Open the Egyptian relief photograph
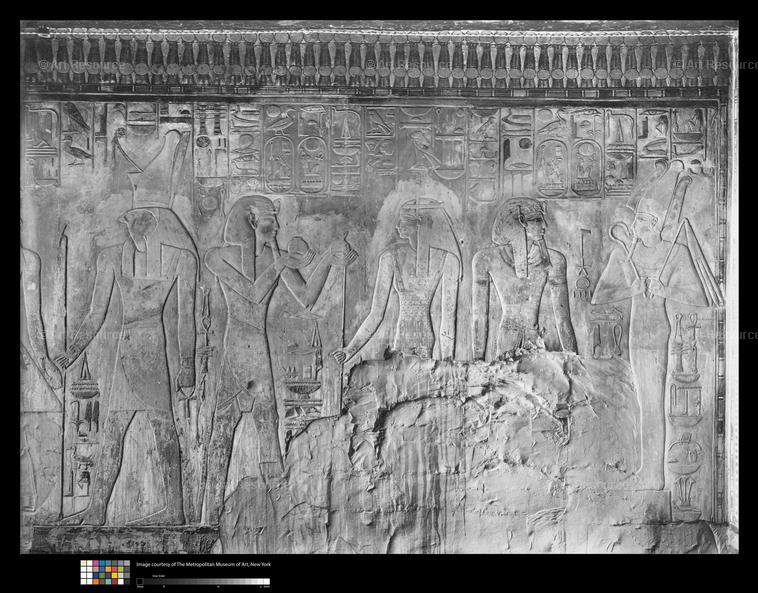Screen dimensions: 758x593 click(x=379, y=287)
